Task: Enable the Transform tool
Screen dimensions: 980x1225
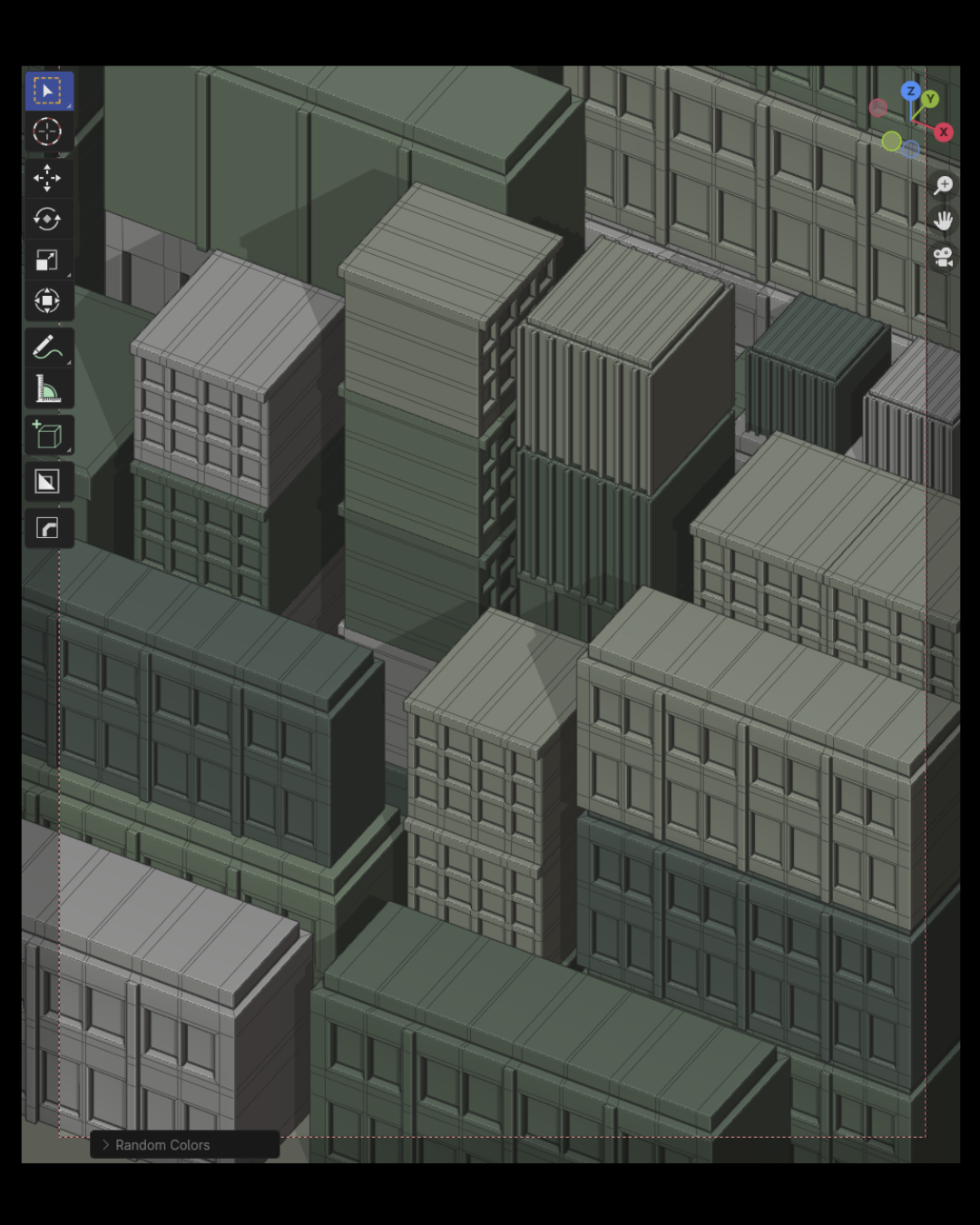Action: (x=47, y=301)
